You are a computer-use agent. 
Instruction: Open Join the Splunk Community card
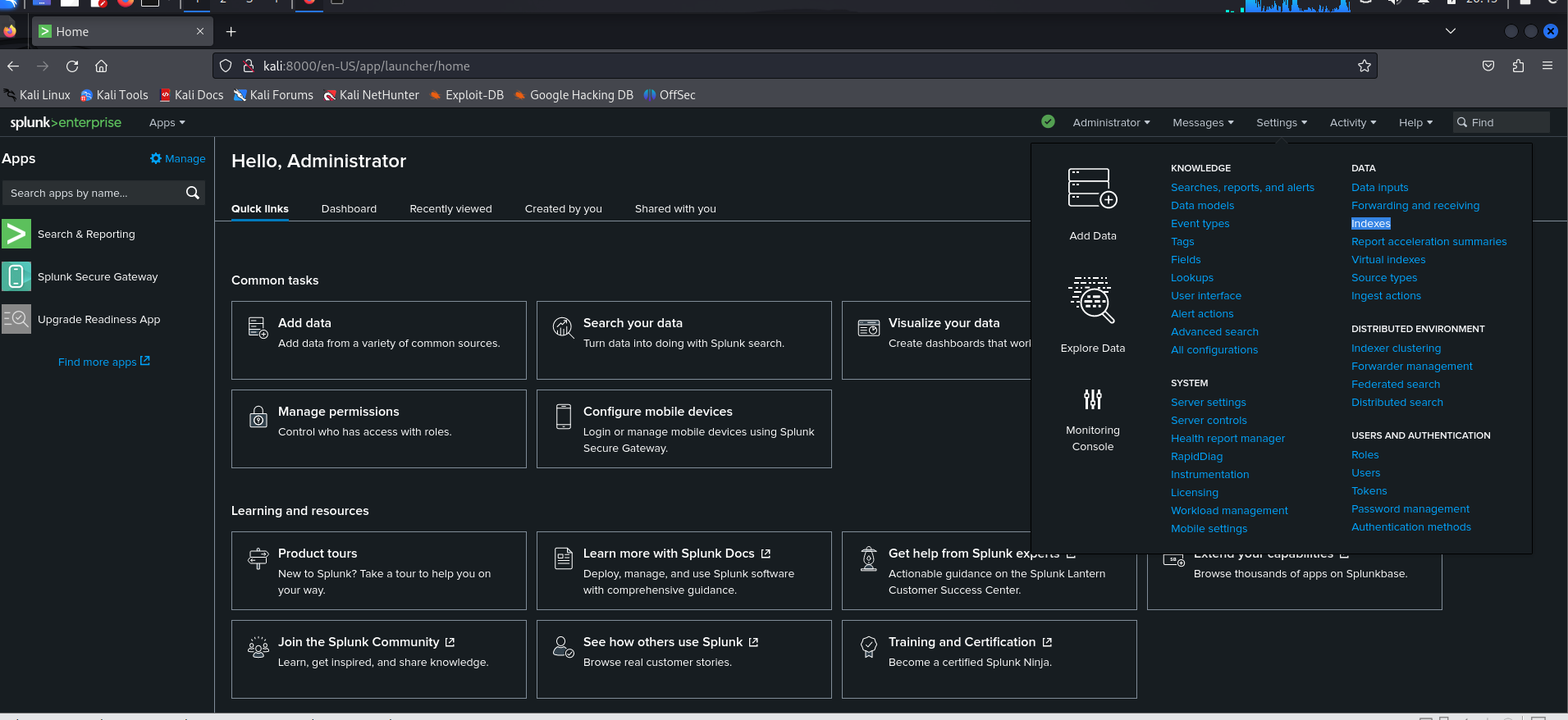click(378, 658)
